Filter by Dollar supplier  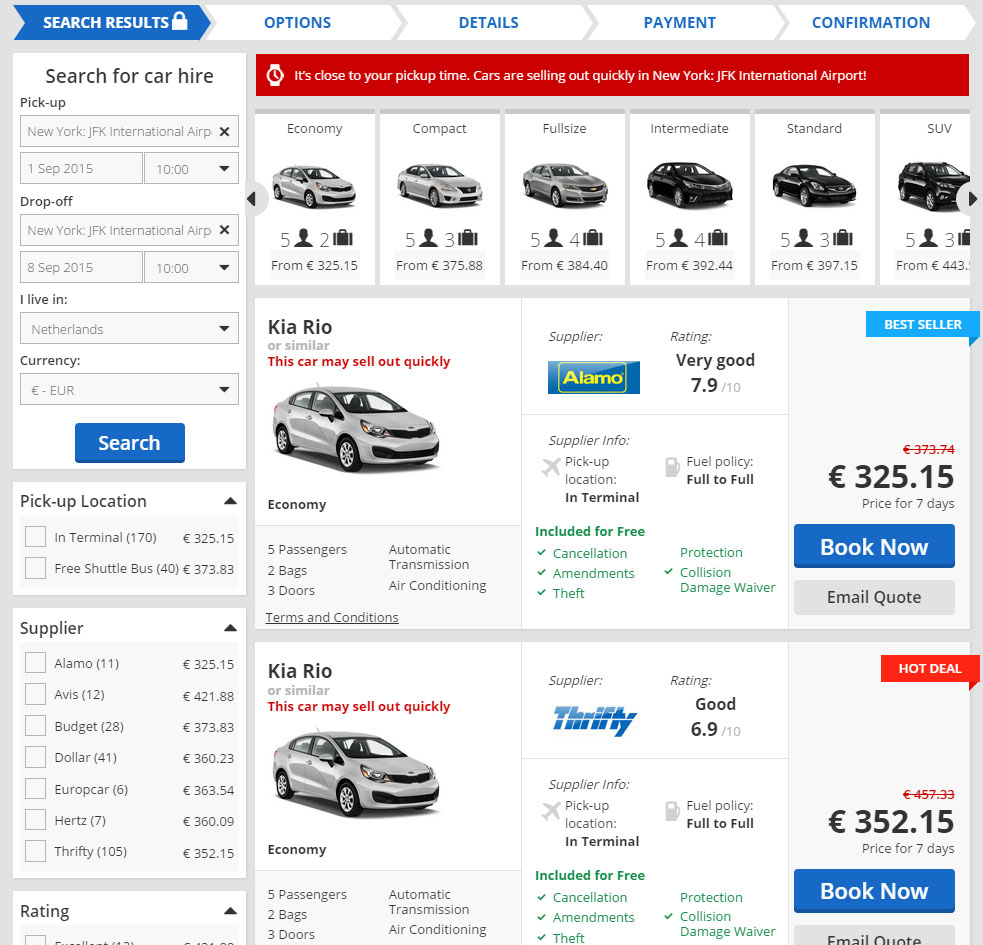coord(35,757)
